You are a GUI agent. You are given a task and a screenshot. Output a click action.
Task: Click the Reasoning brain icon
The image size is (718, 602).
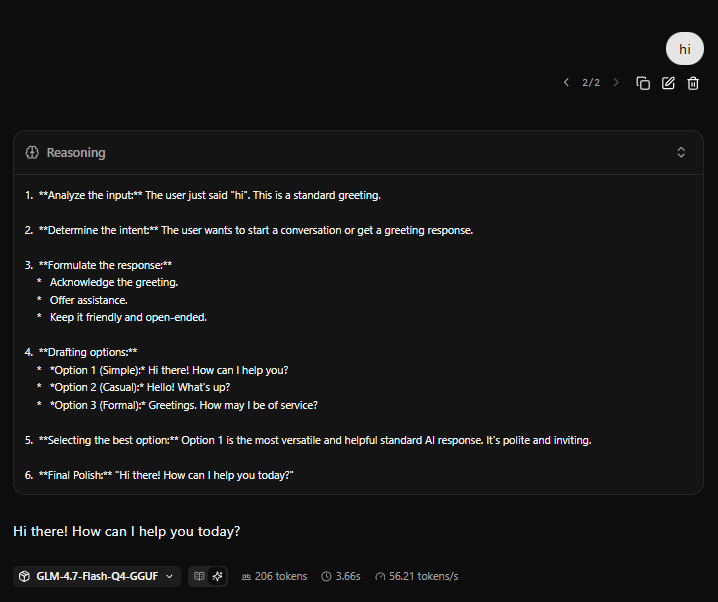point(32,152)
